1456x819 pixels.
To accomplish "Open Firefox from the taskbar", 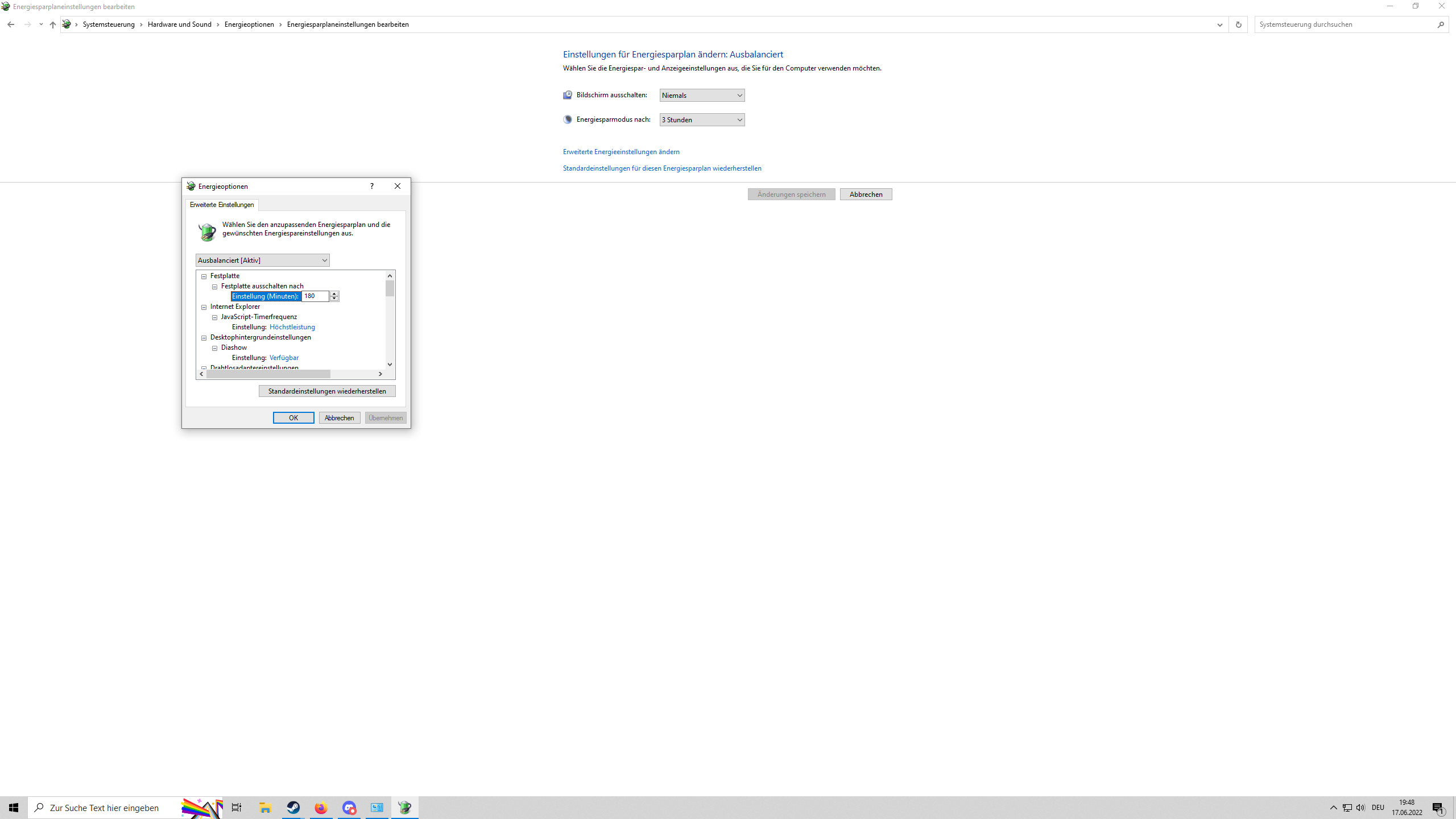I will coord(321,808).
